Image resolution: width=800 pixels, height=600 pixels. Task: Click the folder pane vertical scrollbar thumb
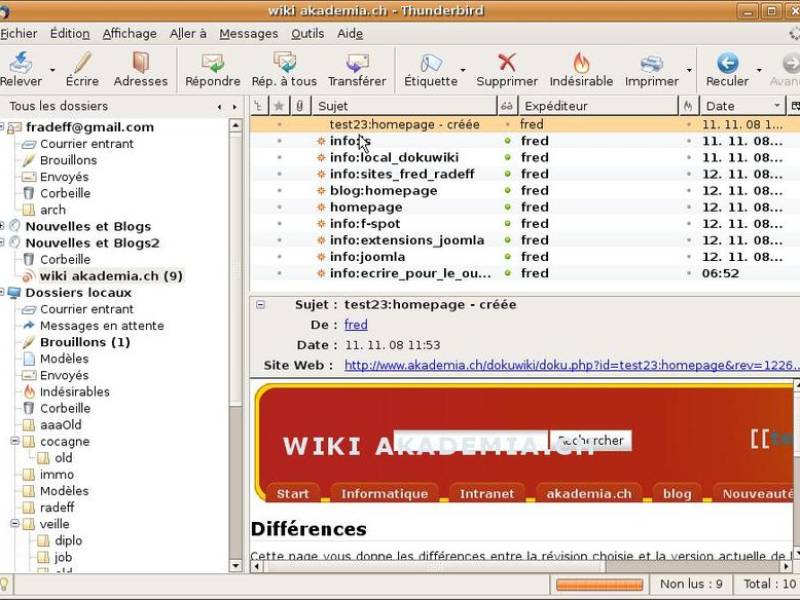pyautogui.click(x=235, y=269)
